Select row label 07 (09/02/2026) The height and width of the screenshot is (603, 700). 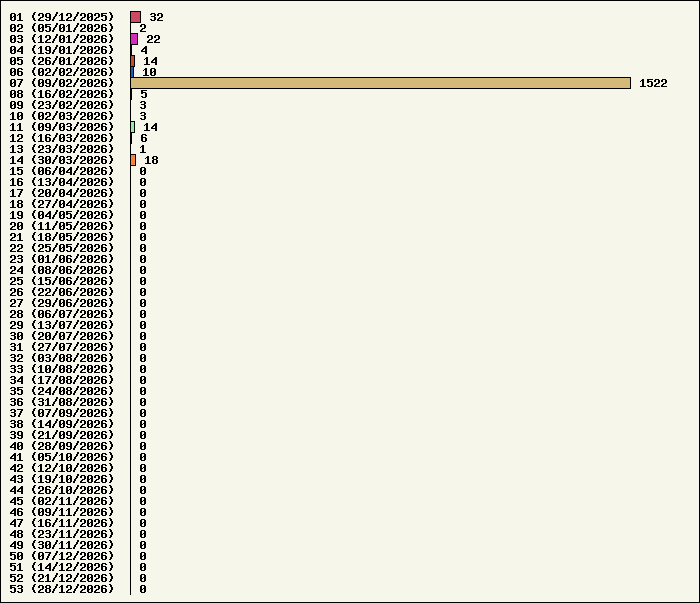(x=62, y=83)
